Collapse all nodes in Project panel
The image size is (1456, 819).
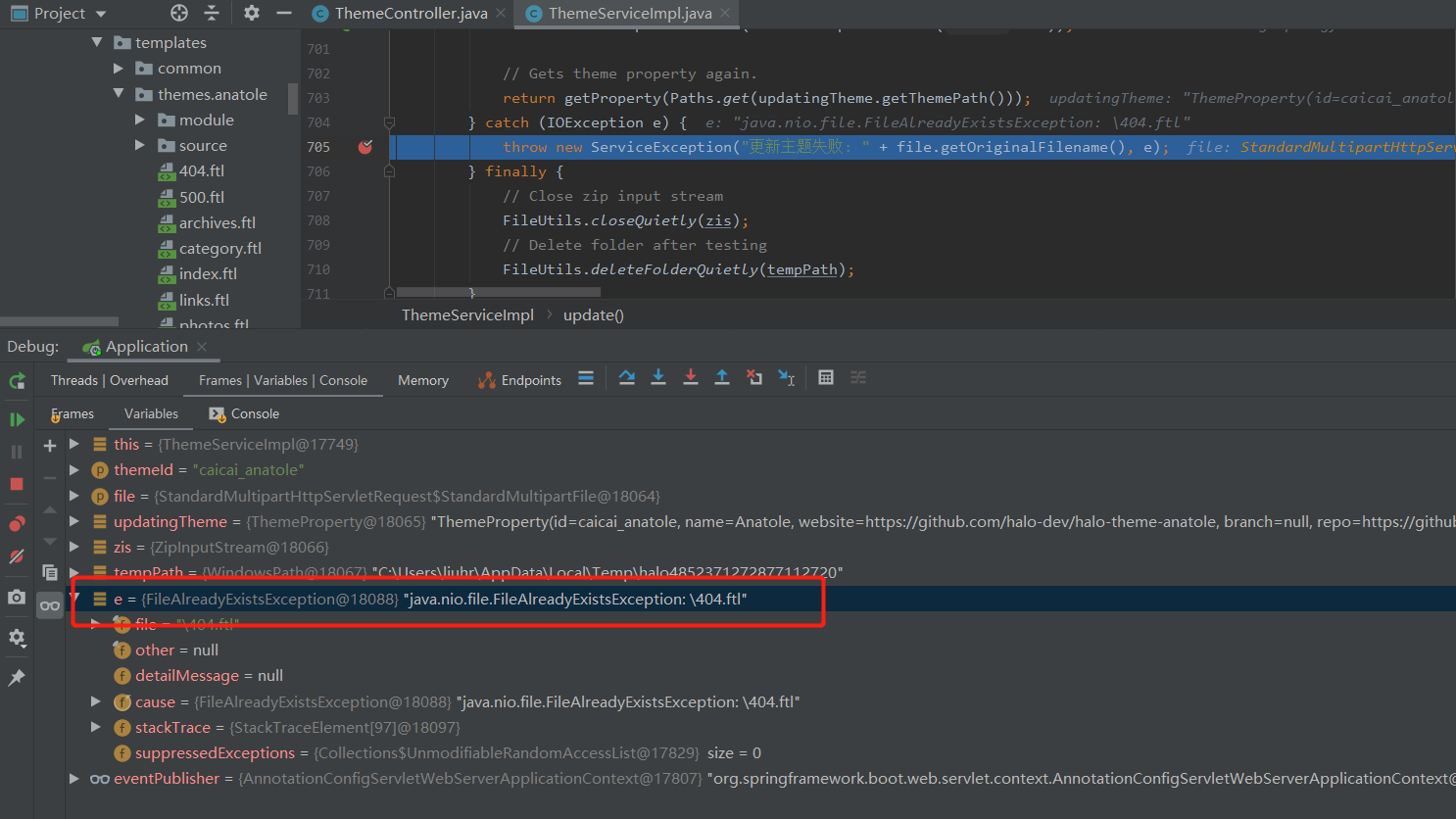(212, 13)
